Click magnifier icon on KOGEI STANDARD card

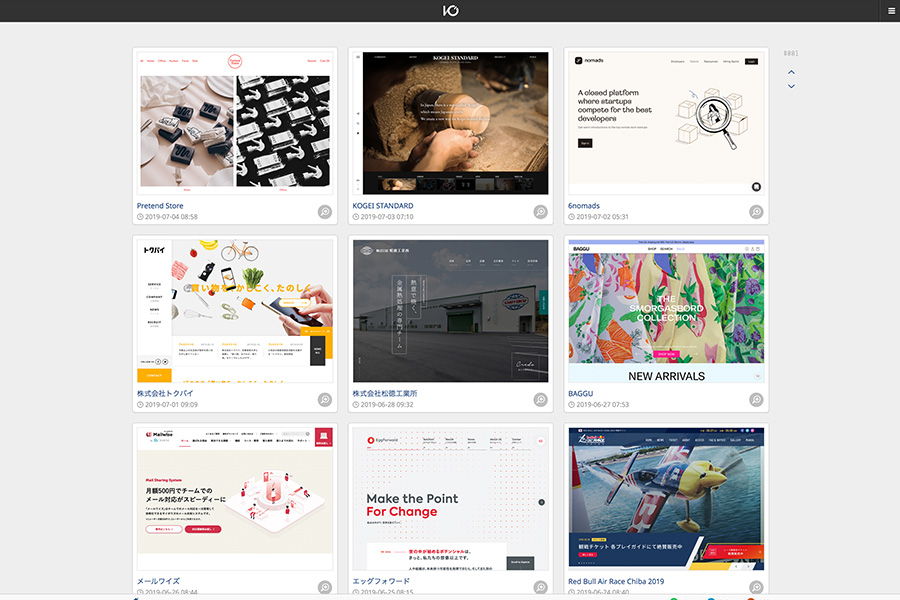pyautogui.click(x=540, y=212)
